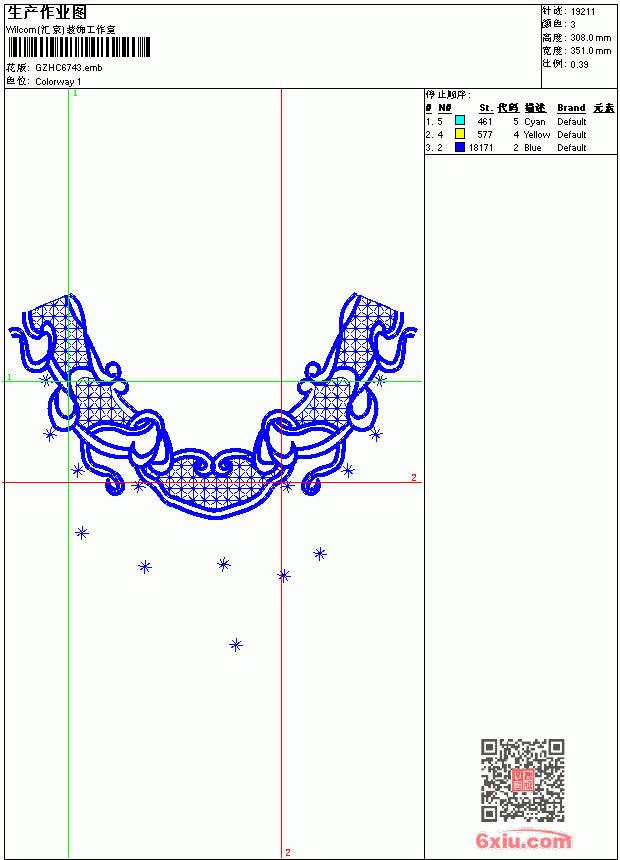Click the barcode under the studio name
The height and width of the screenshot is (860, 620).
pos(79,47)
